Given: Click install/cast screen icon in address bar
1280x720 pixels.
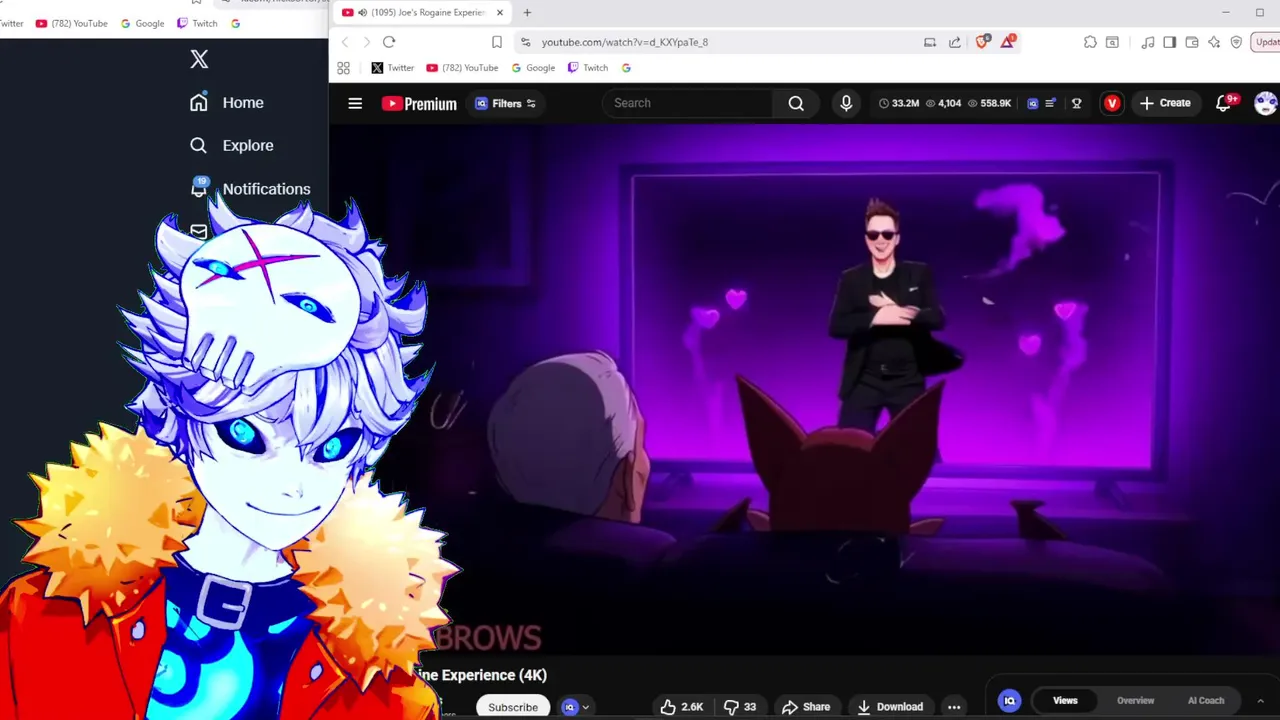Looking at the screenshot, I should 930,42.
